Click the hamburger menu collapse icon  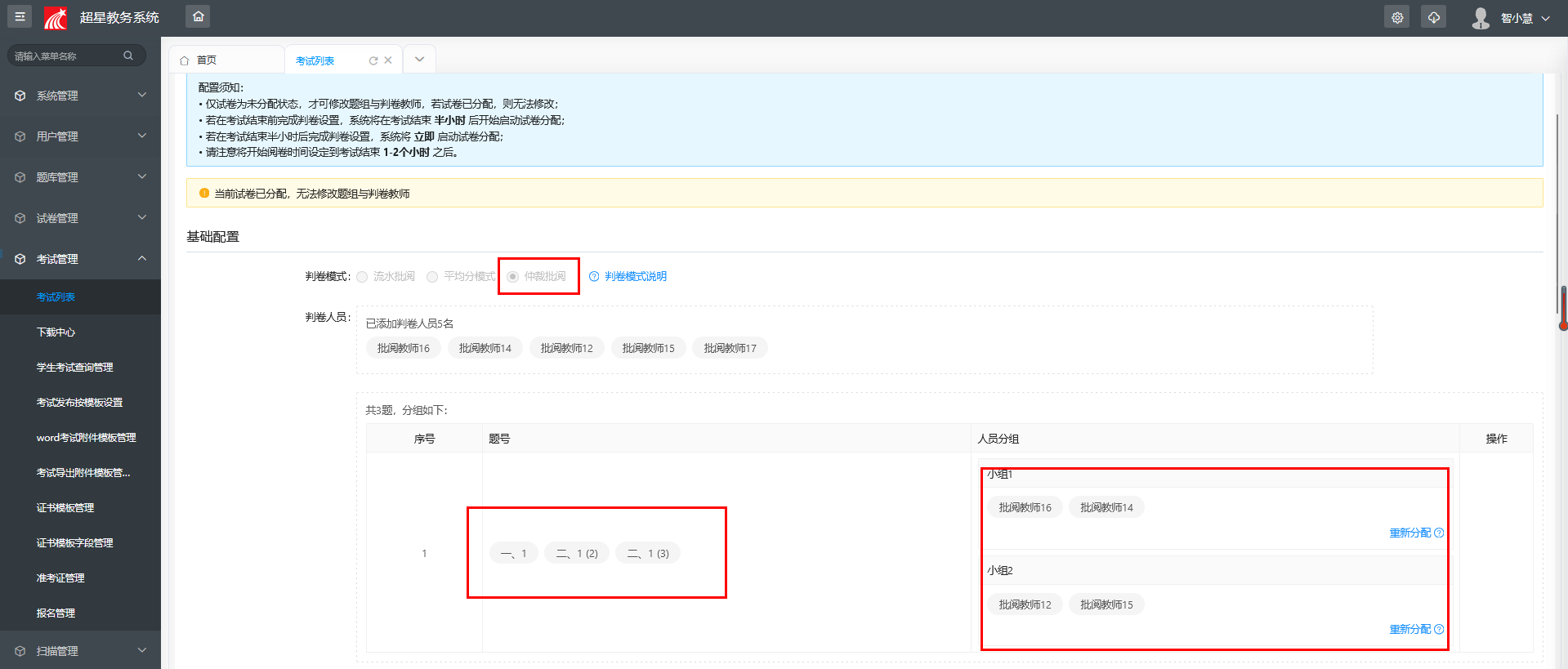coord(20,16)
